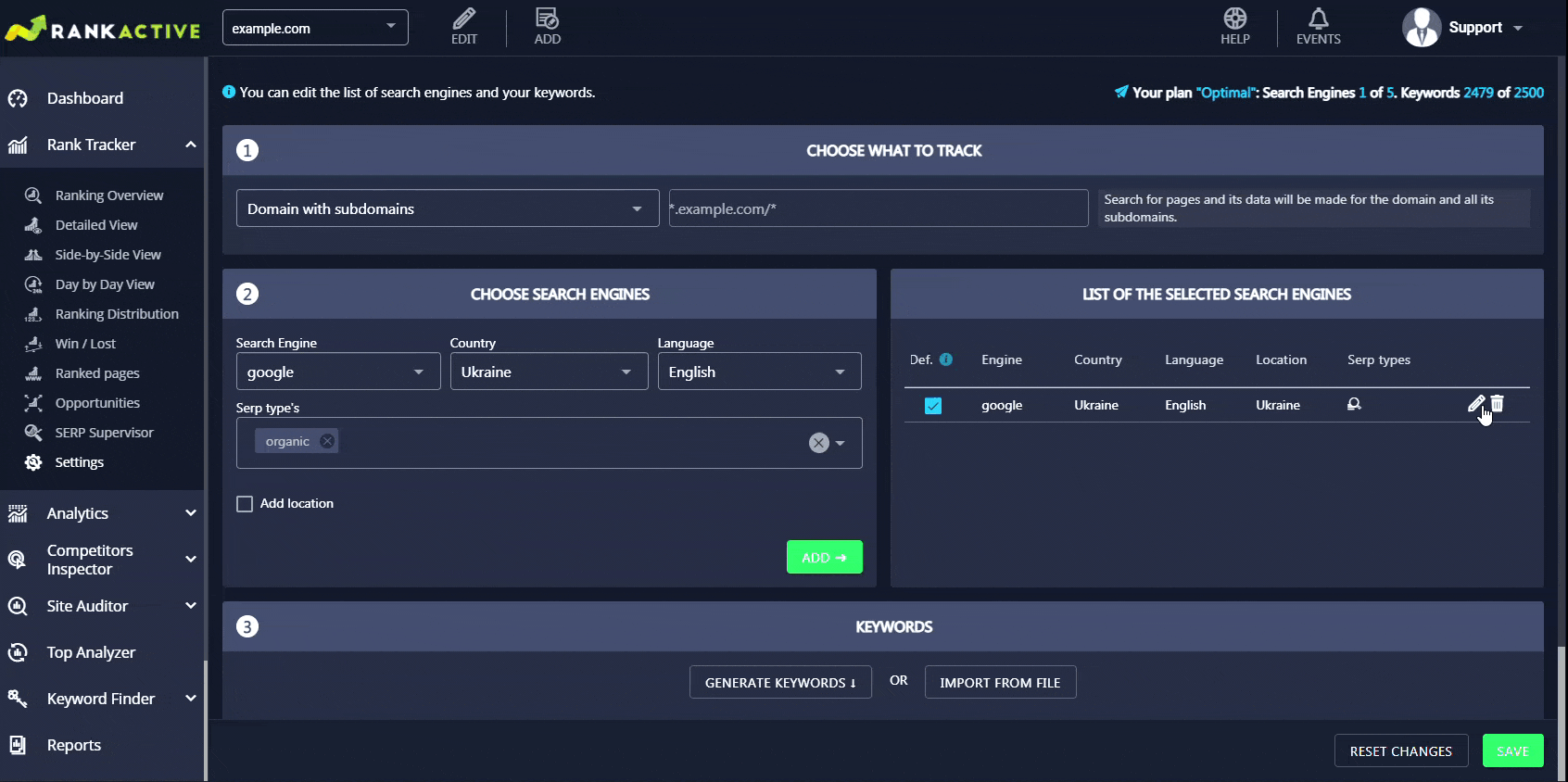
Task: Click the 'Location' column header
Action: [1281, 359]
